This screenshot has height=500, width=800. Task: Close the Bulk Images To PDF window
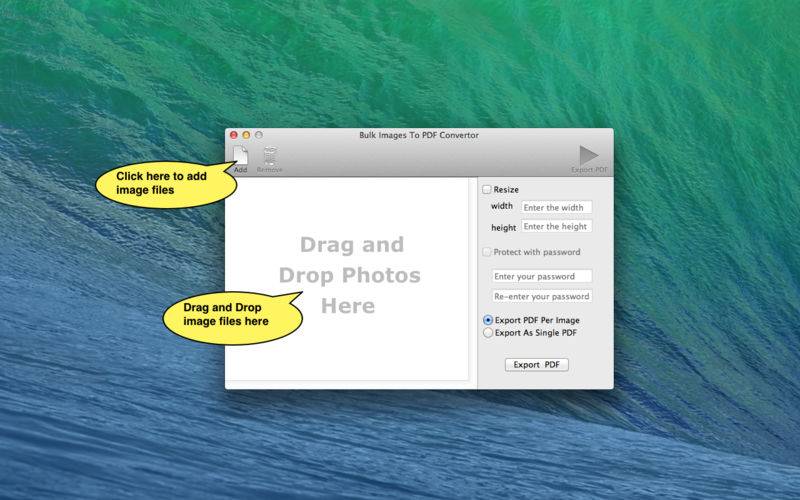tap(234, 135)
